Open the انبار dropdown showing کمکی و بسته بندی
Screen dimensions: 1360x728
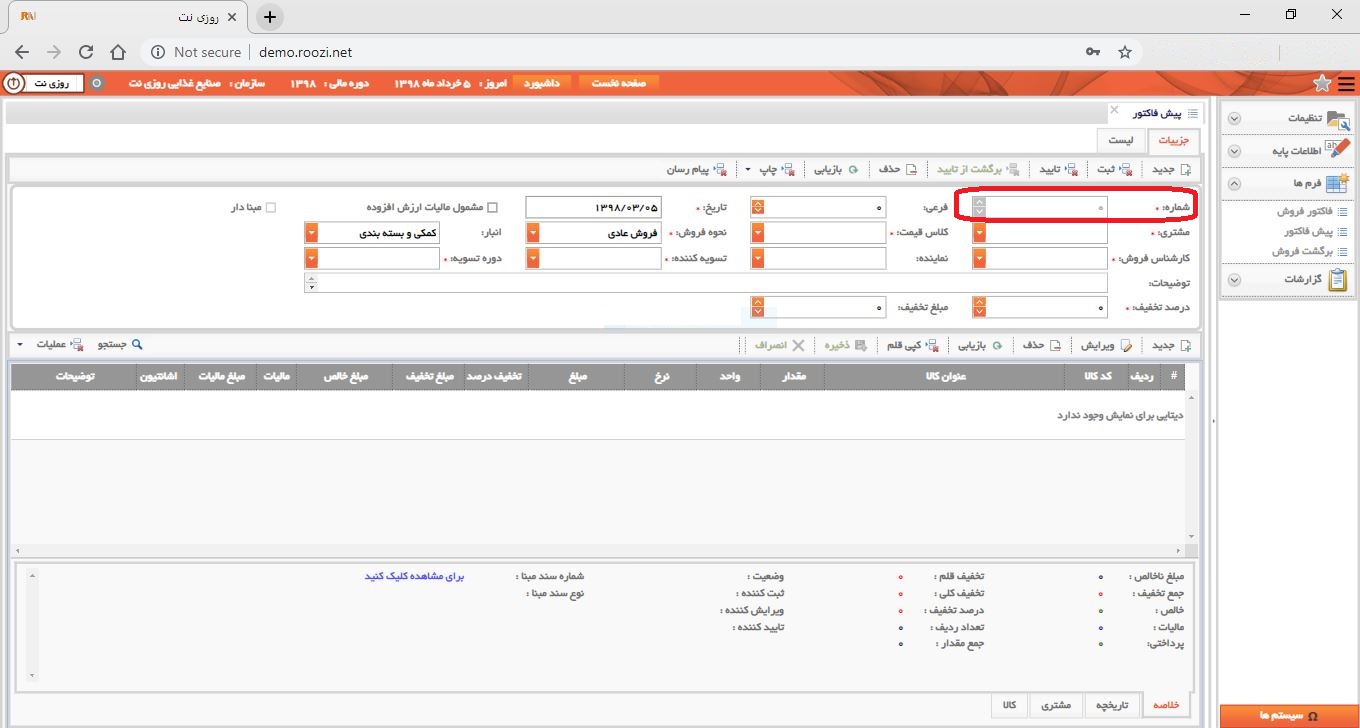tap(311, 233)
